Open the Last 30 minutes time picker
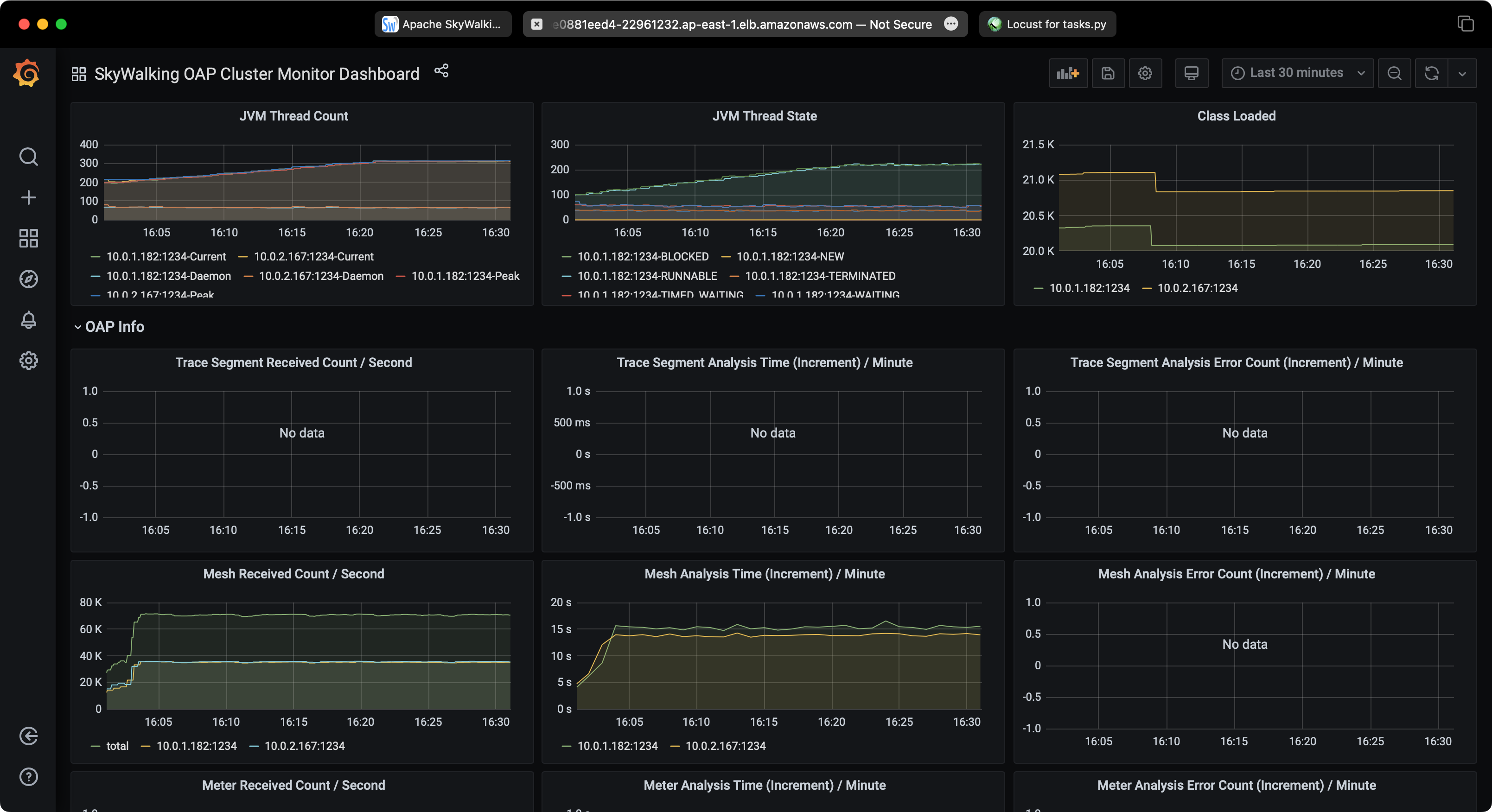Screen dimensions: 1492x812 pos(1297,73)
